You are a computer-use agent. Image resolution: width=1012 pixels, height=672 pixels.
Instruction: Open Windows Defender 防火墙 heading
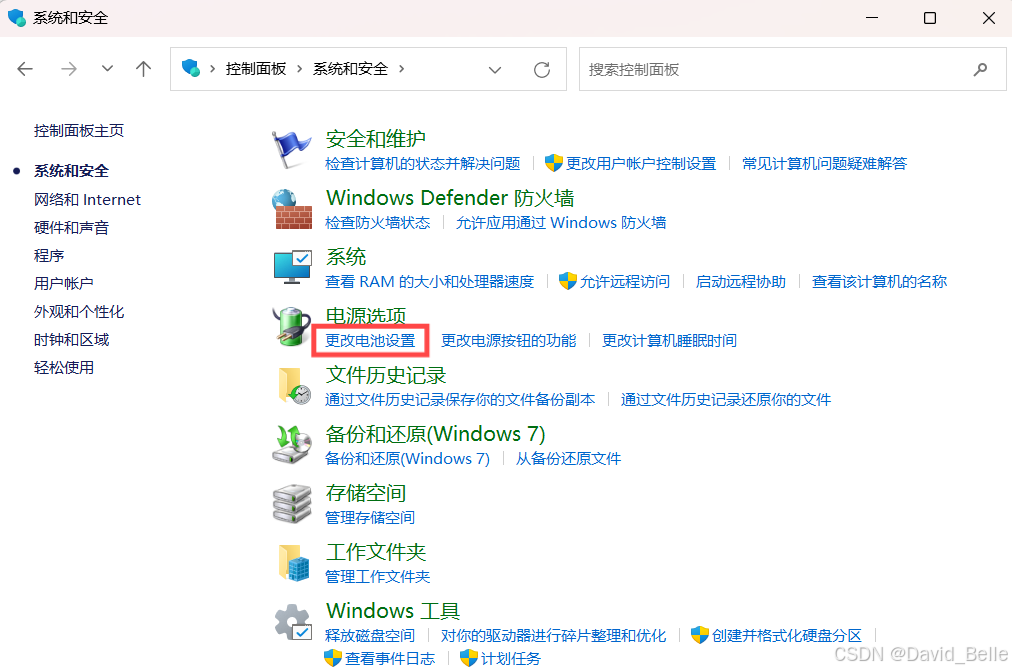coord(450,198)
